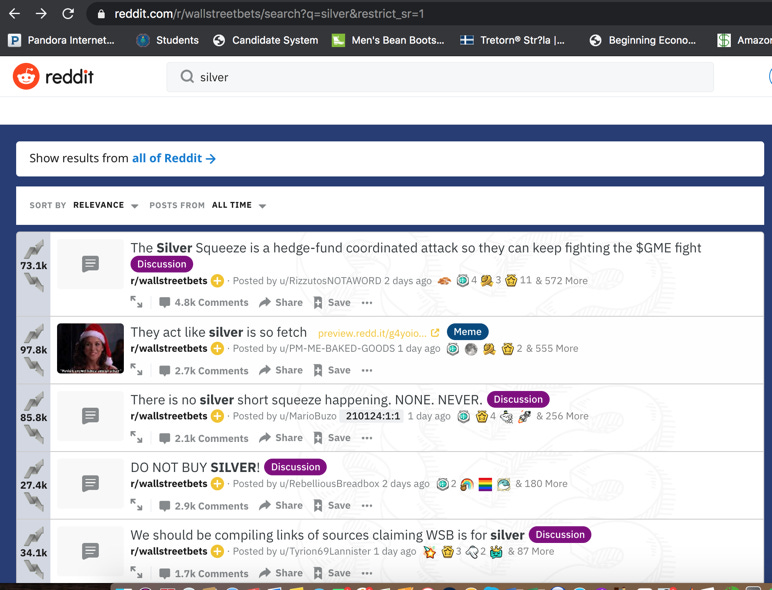The image size is (772, 590).
Task: Click the browser back arrow
Action: pyautogui.click(x=14, y=14)
